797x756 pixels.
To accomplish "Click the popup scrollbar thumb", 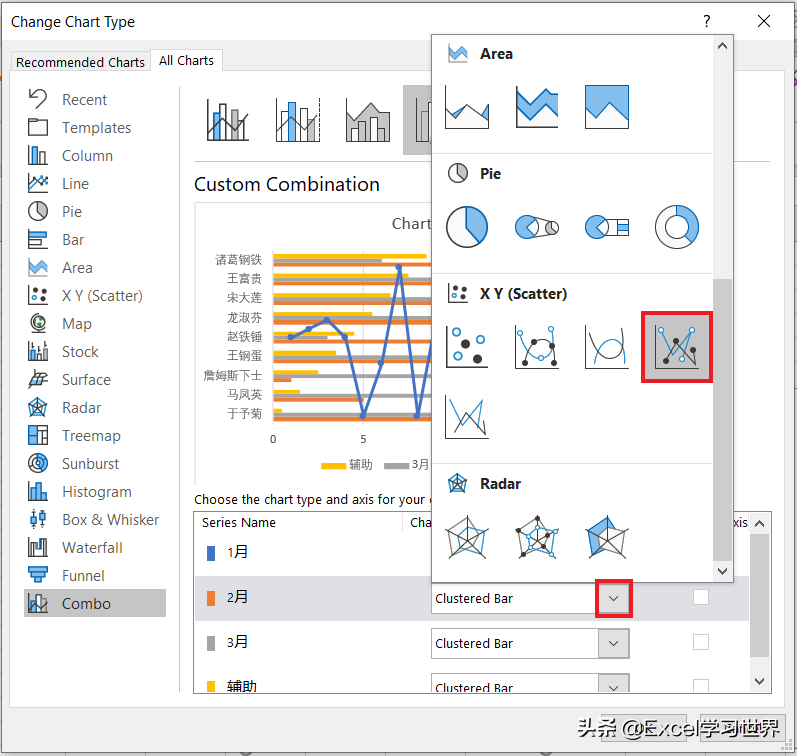I will point(722,419).
